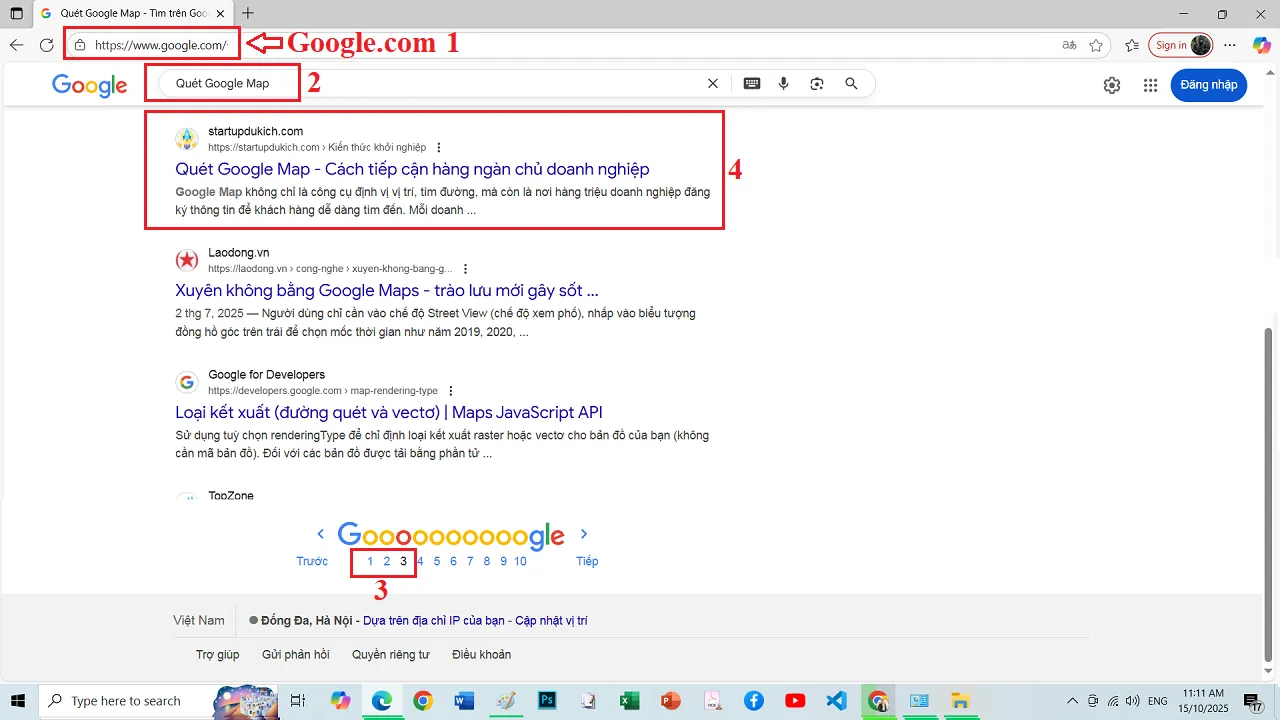This screenshot has height=720, width=1280.
Task: Click startupdukich.com site name
Action: [256, 132]
